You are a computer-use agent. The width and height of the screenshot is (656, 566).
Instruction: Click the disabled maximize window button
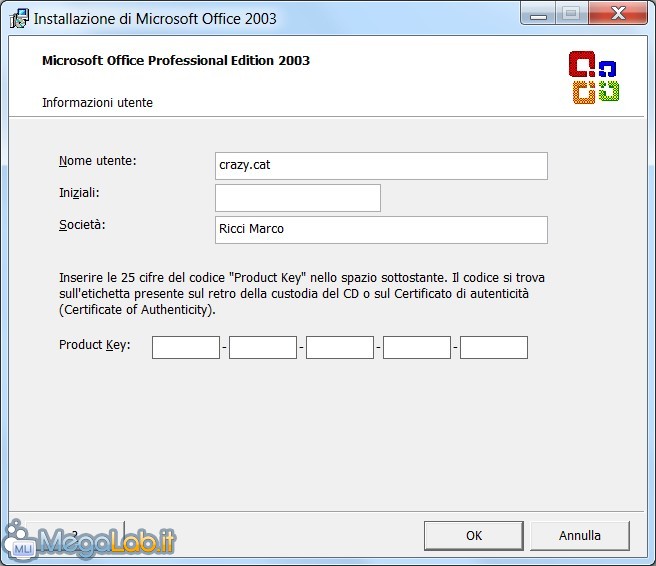click(571, 14)
